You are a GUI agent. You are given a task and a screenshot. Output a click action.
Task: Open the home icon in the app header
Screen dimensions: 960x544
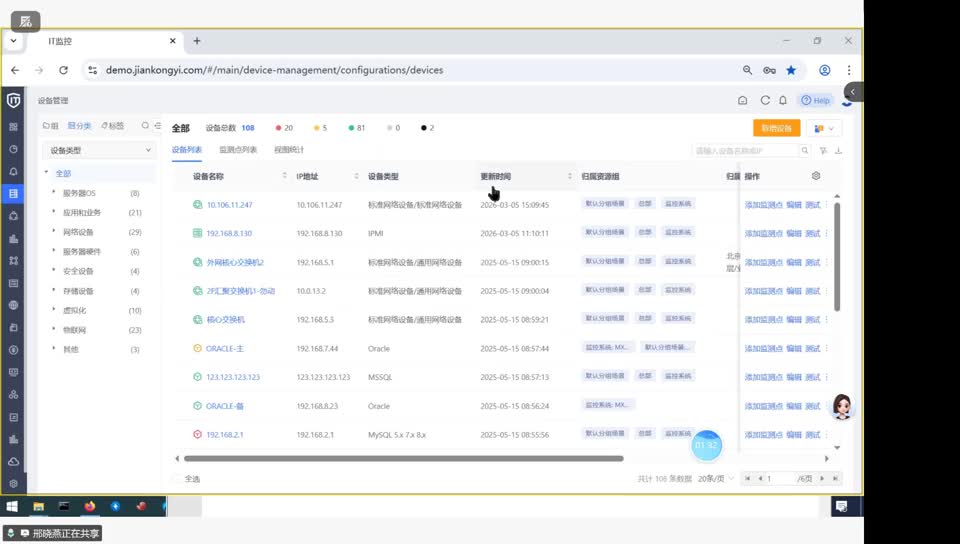742,100
